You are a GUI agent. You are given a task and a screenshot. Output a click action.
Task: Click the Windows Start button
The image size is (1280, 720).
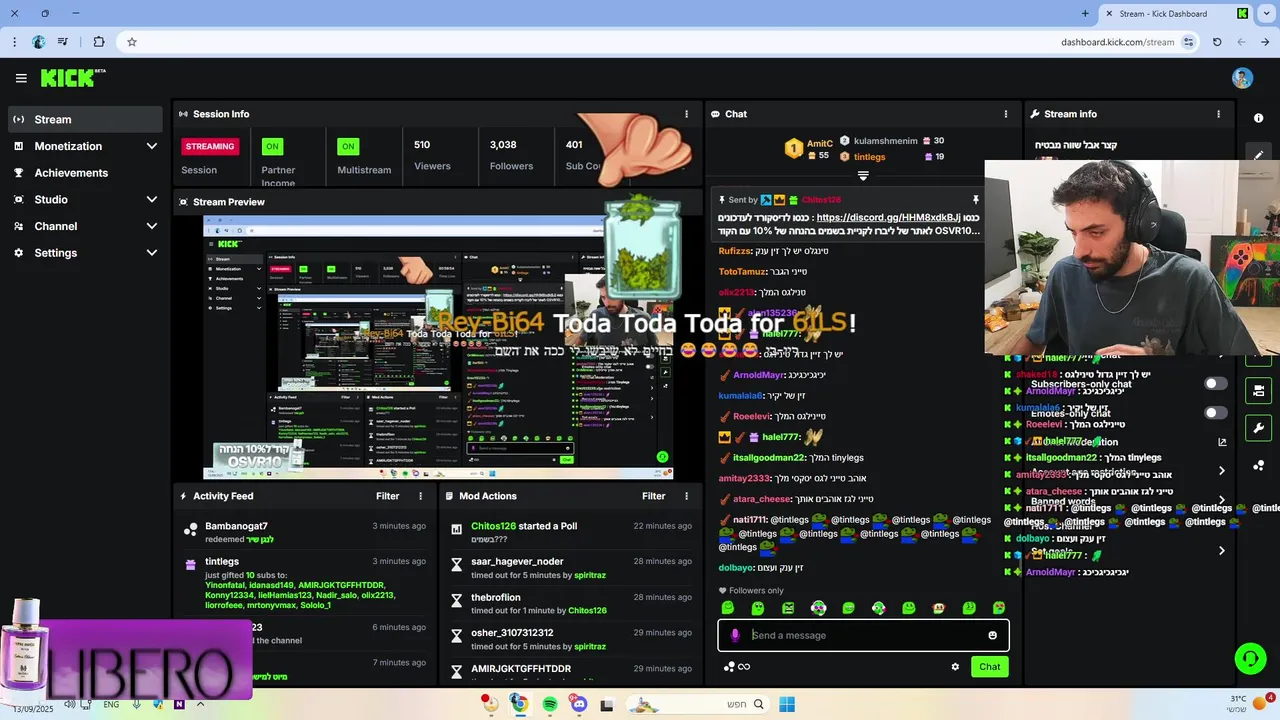tap(787, 704)
